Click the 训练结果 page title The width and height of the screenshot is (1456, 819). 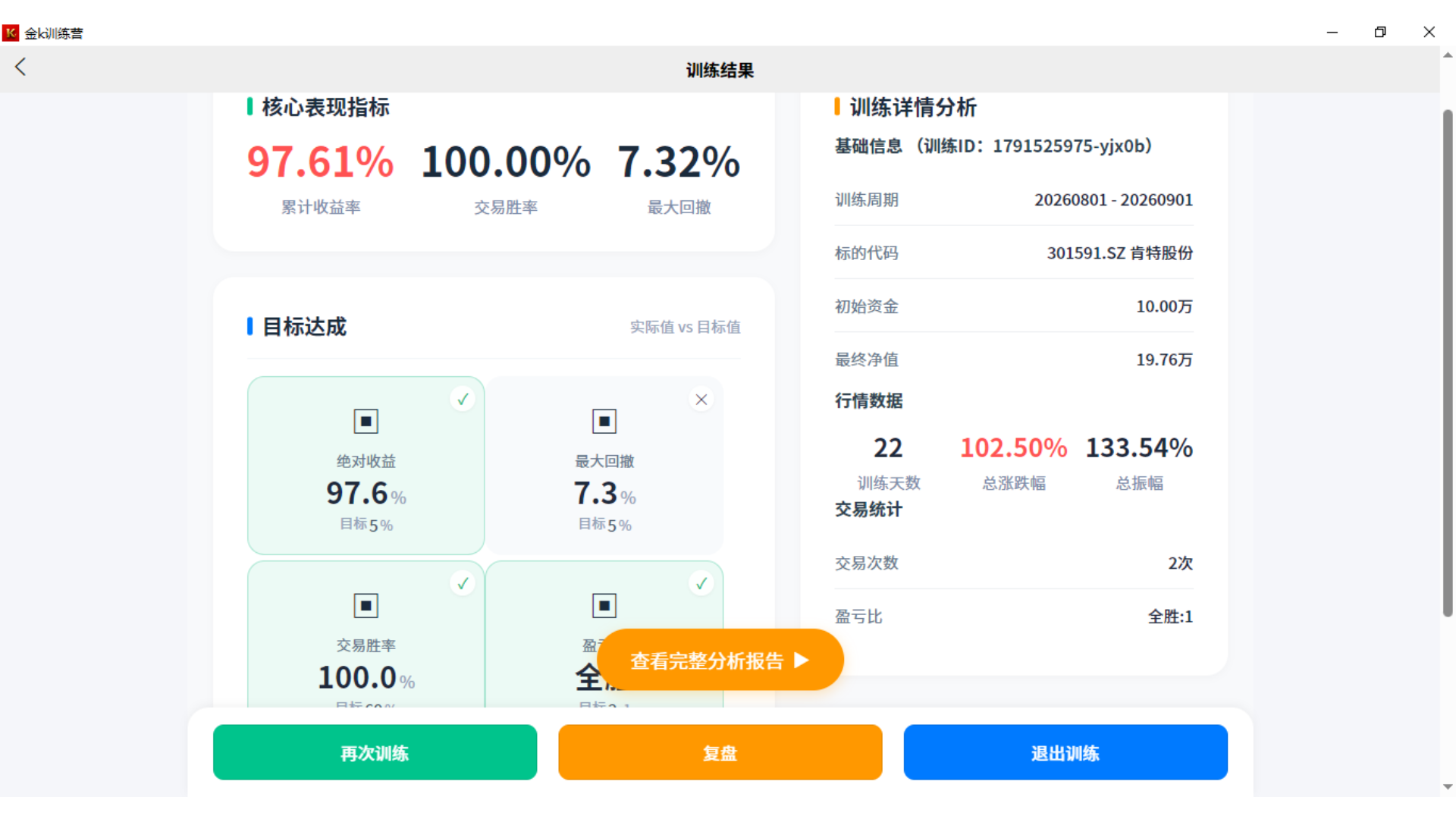(720, 70)
